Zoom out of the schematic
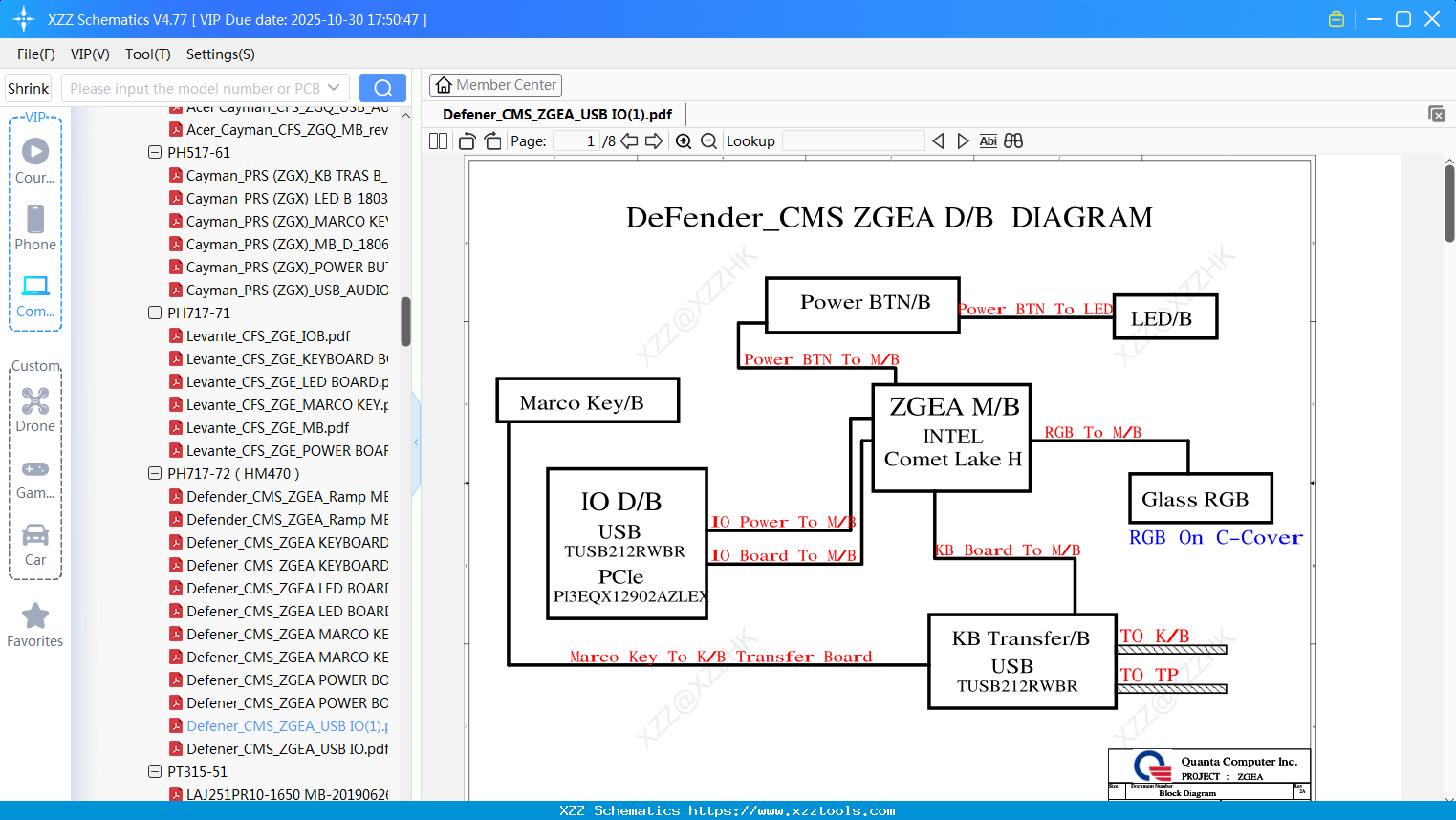The image size is (1456, 820). pos(708,141)
